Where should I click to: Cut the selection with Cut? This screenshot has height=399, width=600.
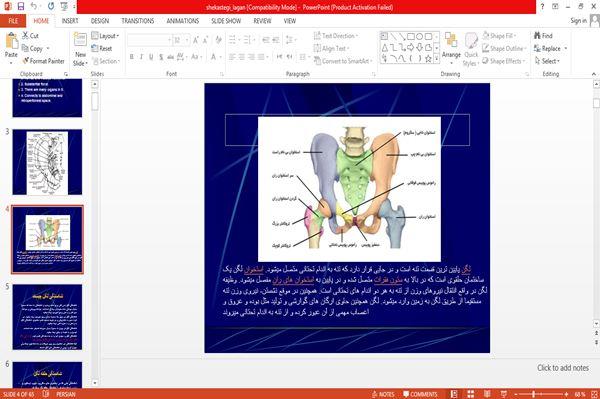coord(30,36)
